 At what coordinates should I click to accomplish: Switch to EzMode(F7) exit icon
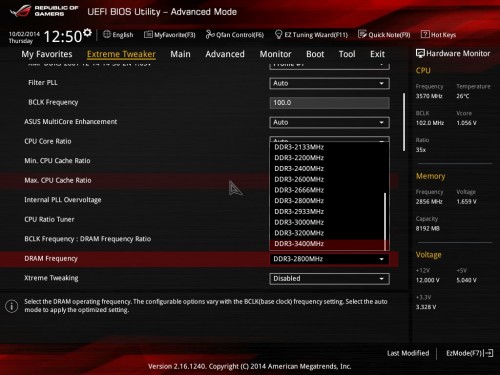click(489, 353)
